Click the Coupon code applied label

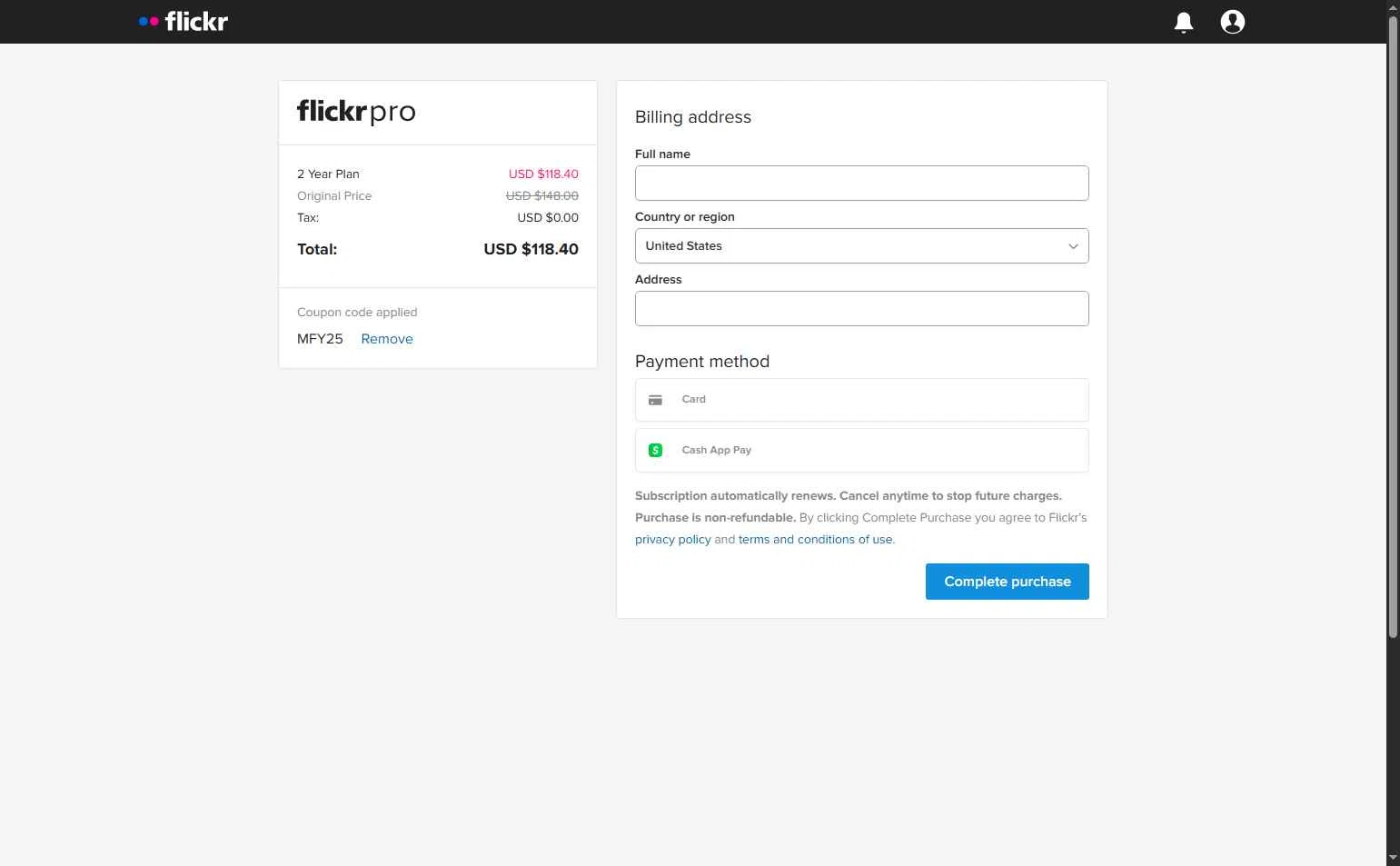click(357, 312)
